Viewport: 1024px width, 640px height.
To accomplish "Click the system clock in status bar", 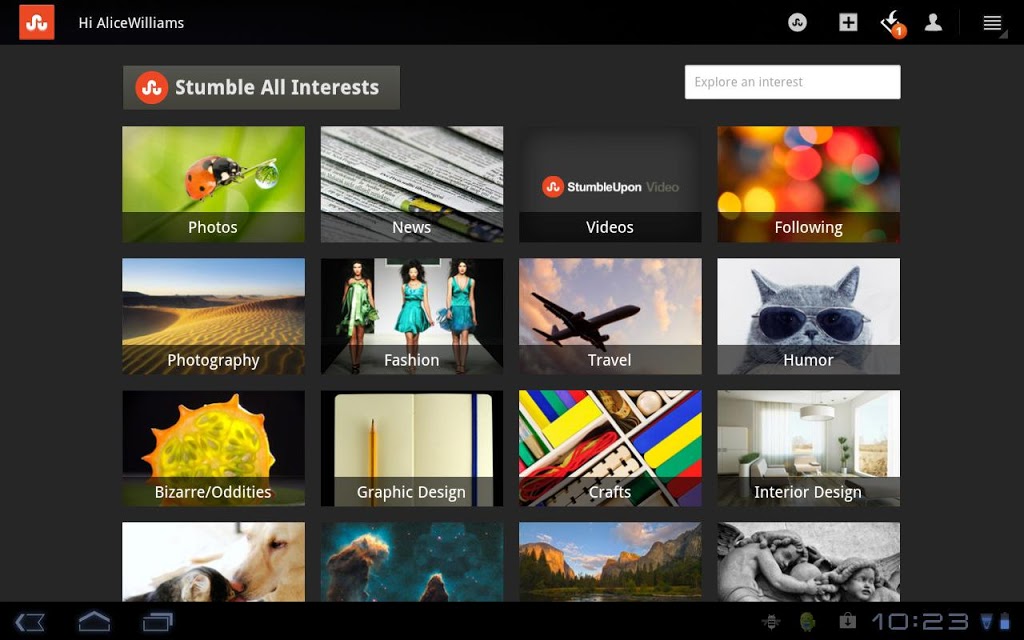I will point(919,622).
